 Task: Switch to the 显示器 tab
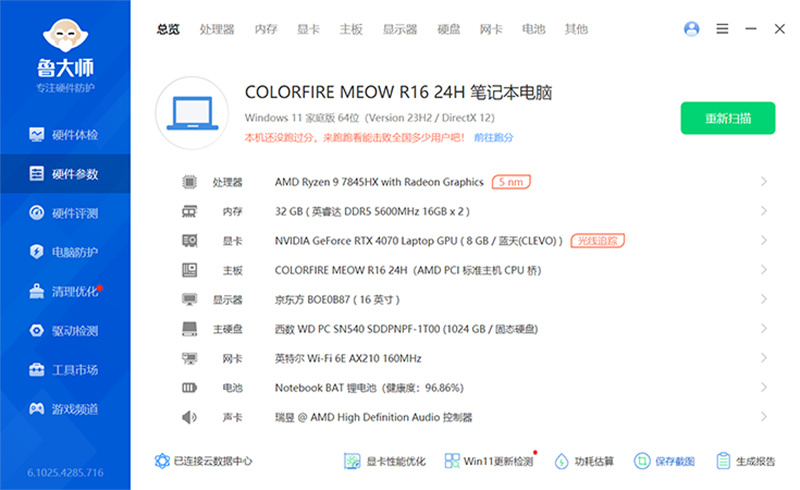point(400,30)
